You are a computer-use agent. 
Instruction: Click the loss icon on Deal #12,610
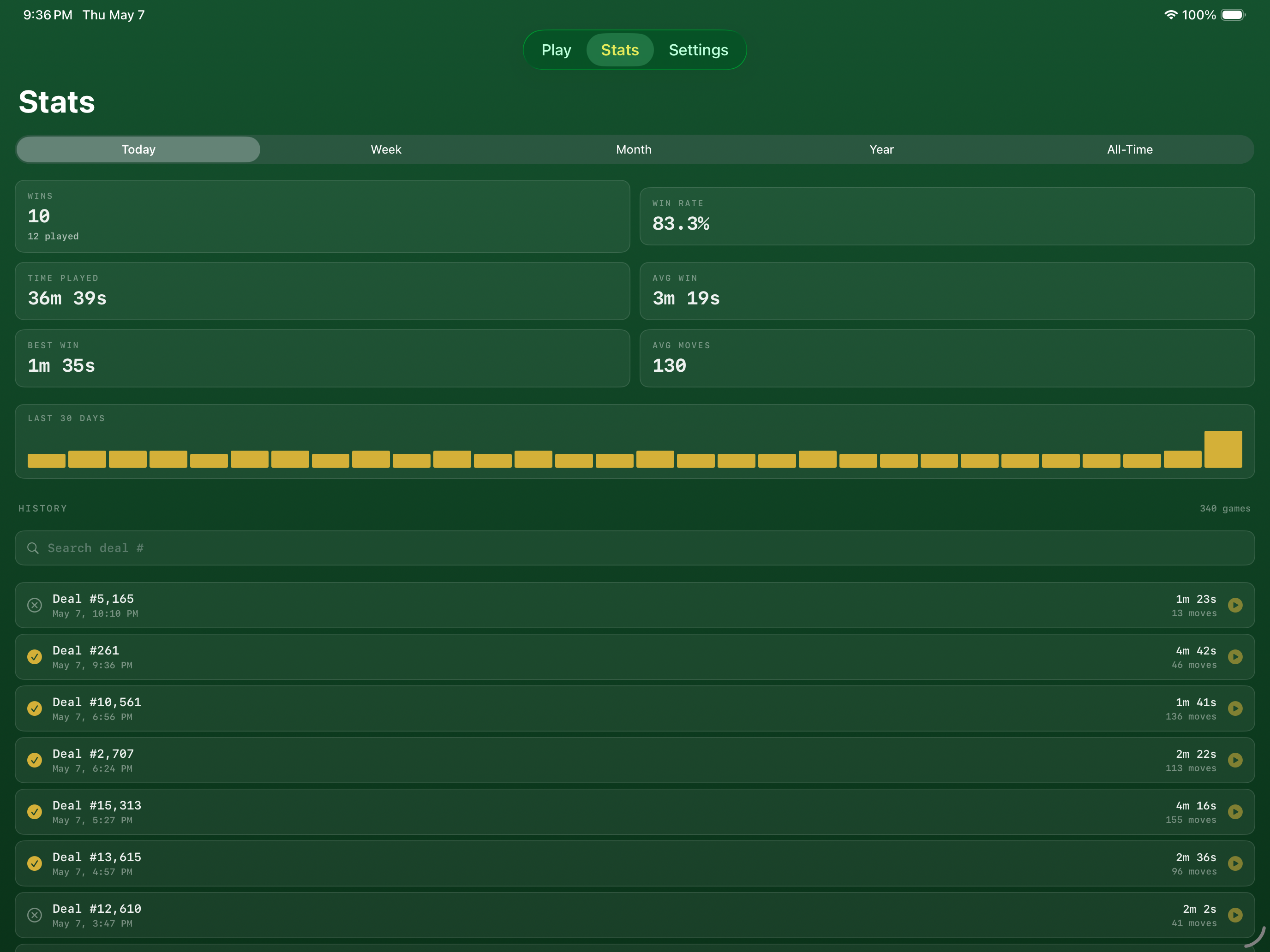click(35, 915)
